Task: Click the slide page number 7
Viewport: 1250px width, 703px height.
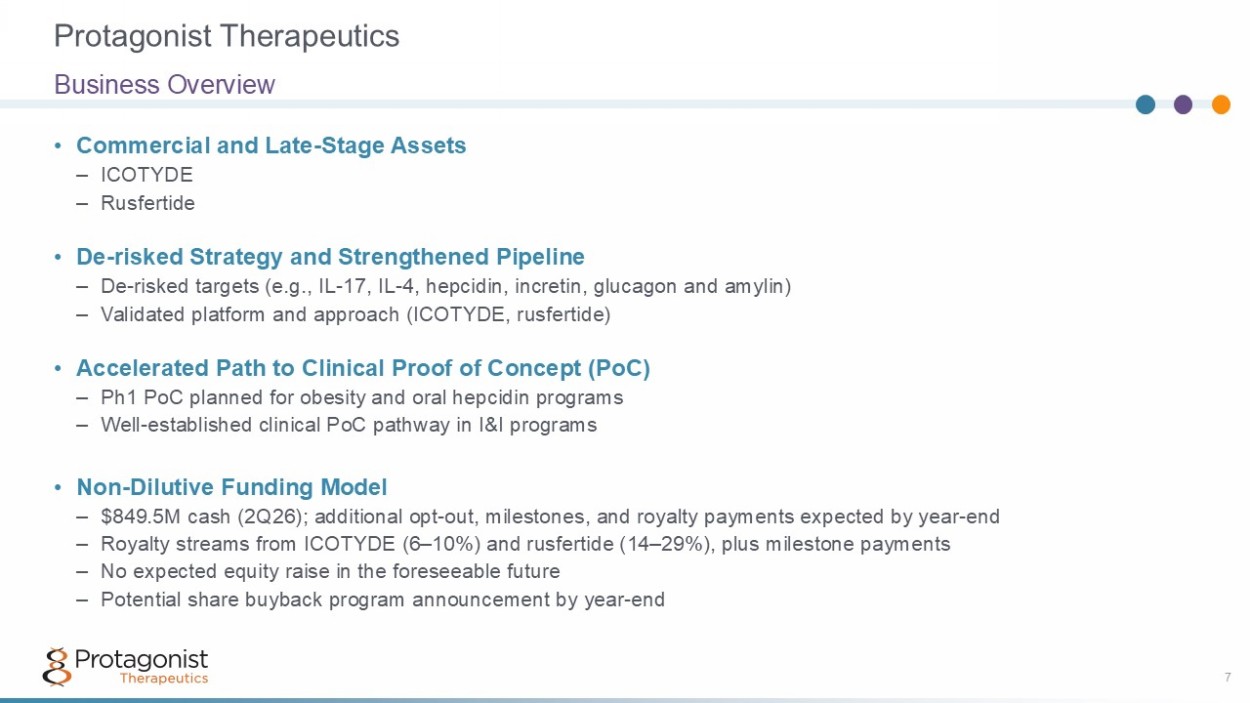Action: tap(1227, 678)
